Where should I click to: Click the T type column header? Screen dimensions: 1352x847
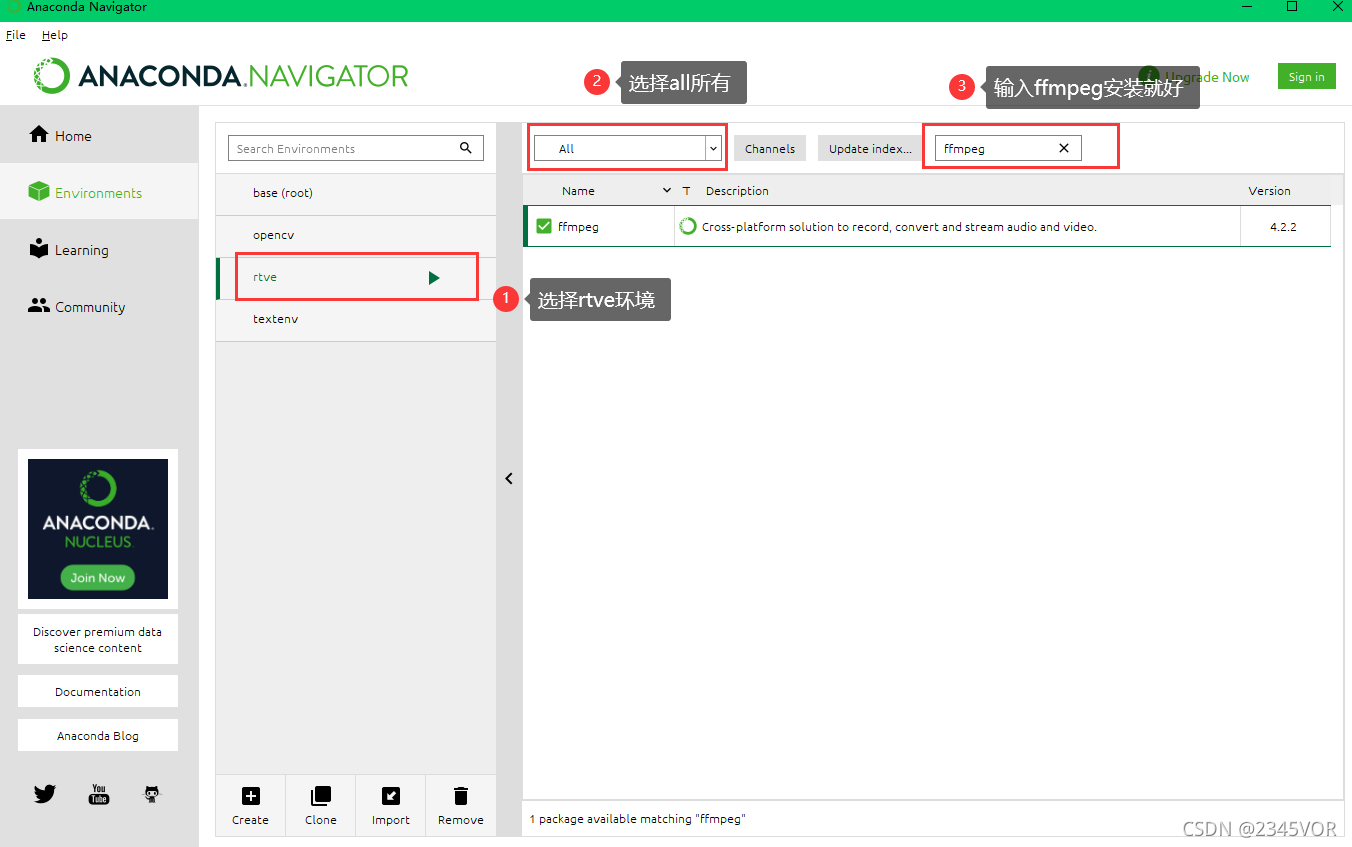click(686, 191)
